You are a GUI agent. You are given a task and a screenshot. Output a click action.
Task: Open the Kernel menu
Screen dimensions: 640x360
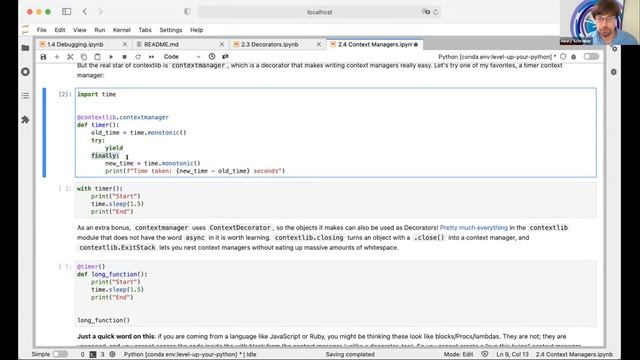[x=122, y=30]
